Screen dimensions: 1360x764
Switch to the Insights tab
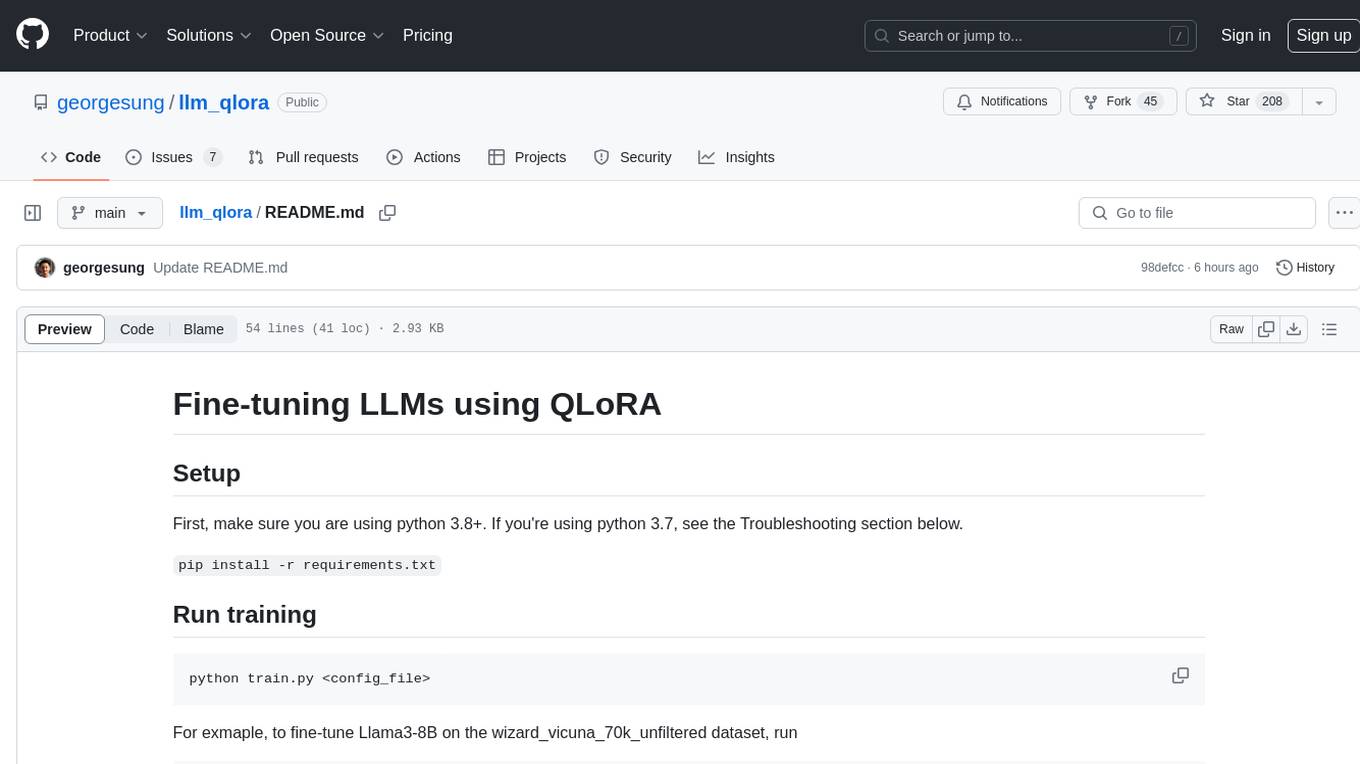(736, 157)
